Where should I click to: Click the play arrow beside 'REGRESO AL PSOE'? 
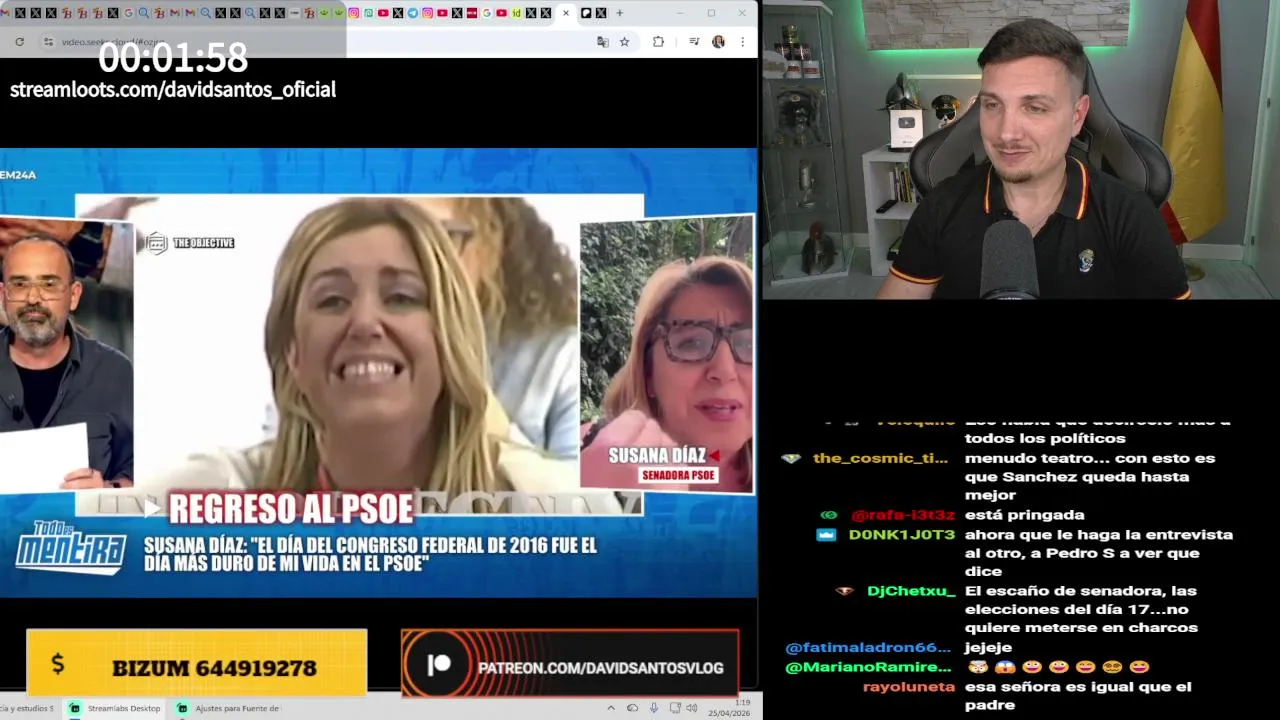[152, 508]
